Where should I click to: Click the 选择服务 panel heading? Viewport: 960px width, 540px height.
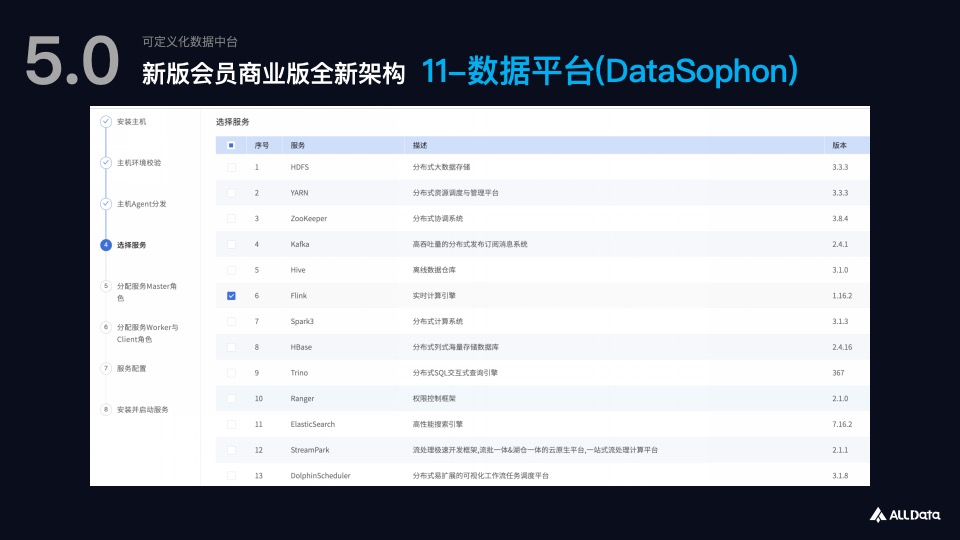tap(233, 122)
